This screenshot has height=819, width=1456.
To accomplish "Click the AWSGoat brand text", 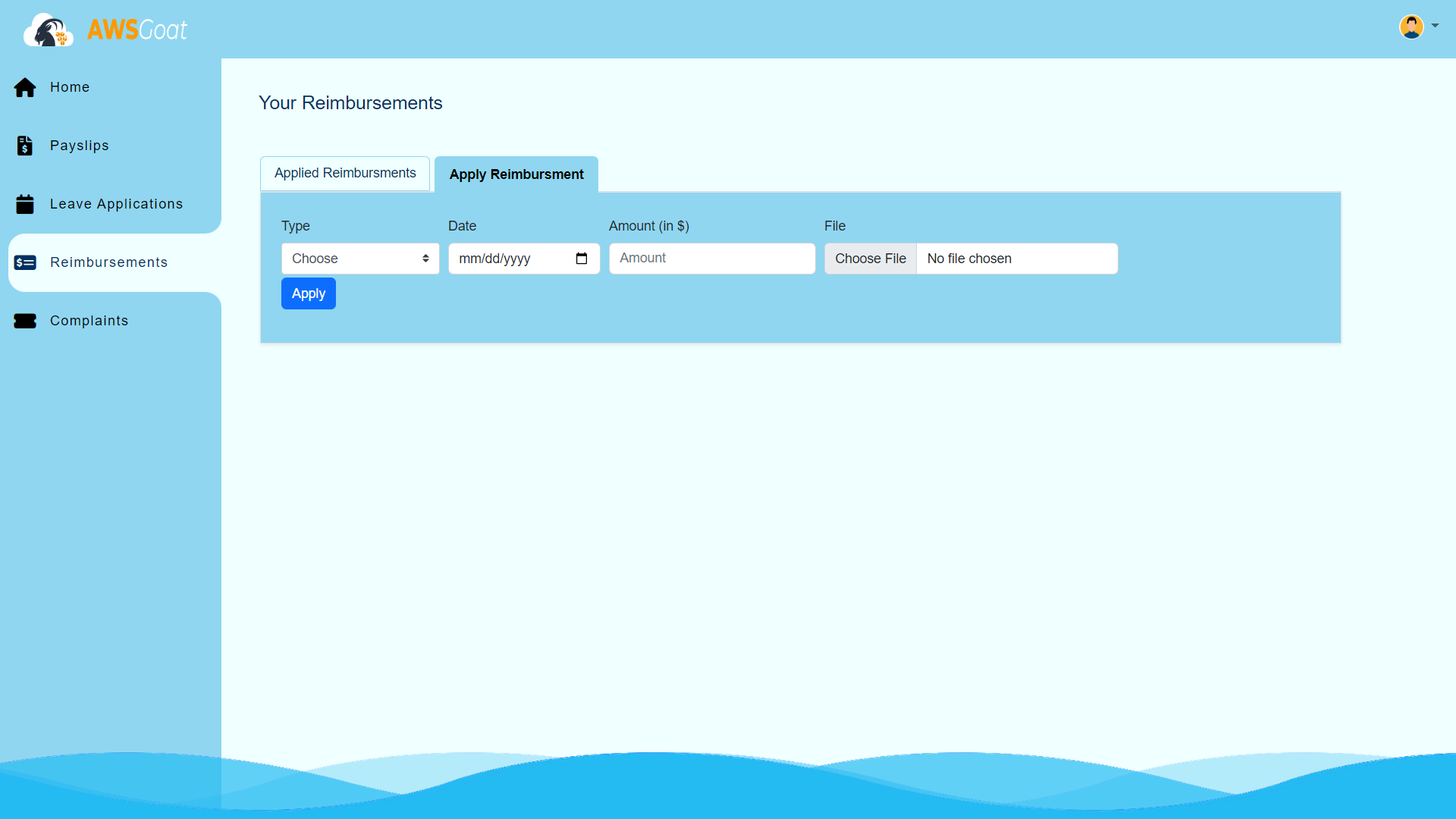I will [137, 30].
